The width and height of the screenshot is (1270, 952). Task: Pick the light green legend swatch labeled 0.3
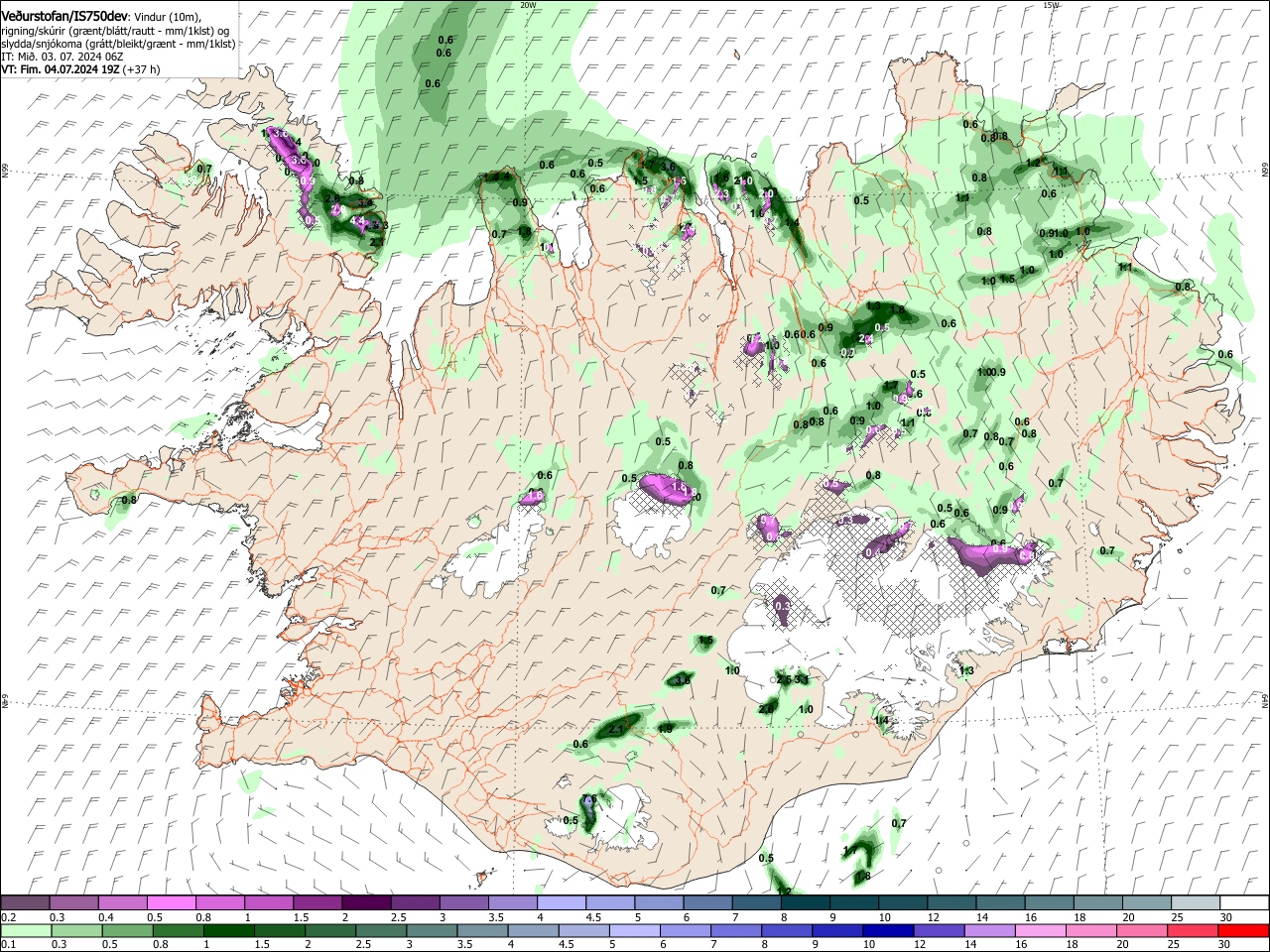point(75,931)
